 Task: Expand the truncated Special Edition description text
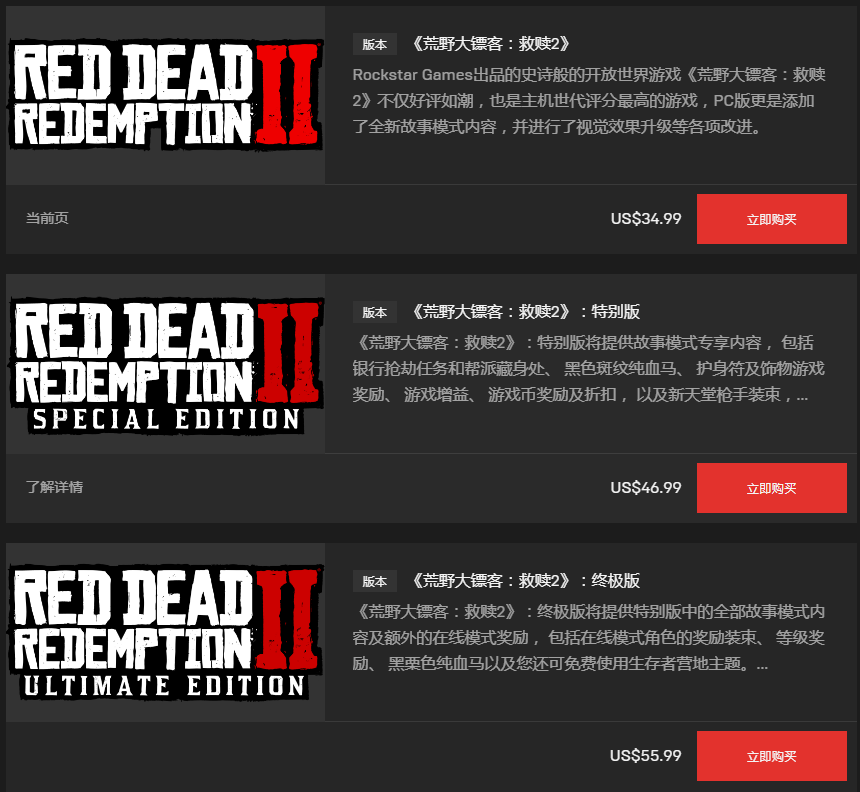pos(589,369)
